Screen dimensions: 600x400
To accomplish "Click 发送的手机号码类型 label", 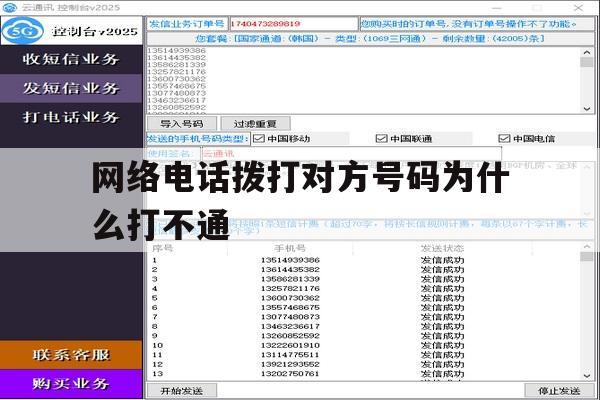I will [x=198, y=139].
